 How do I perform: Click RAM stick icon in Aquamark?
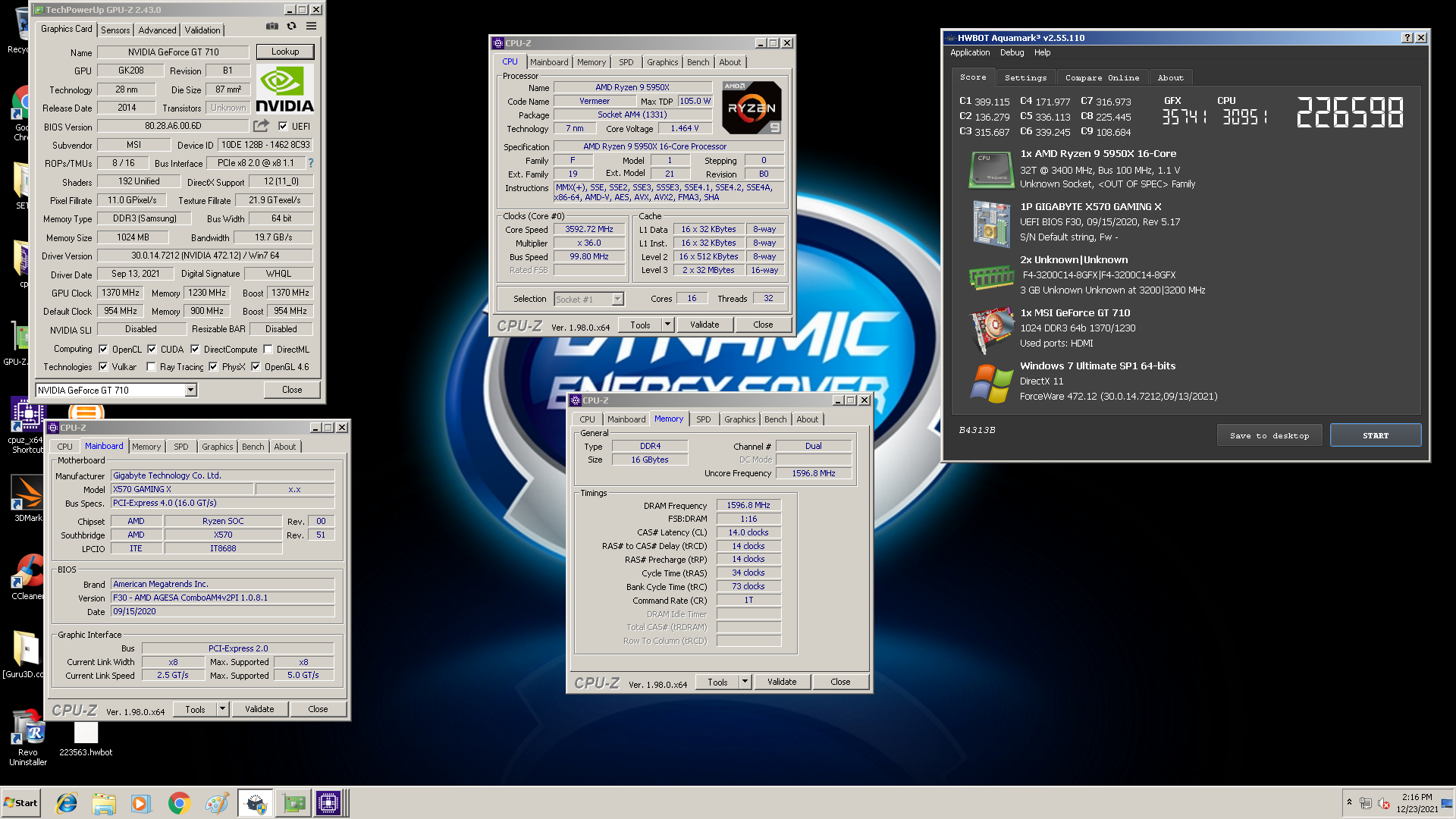[x=991, y=277]
